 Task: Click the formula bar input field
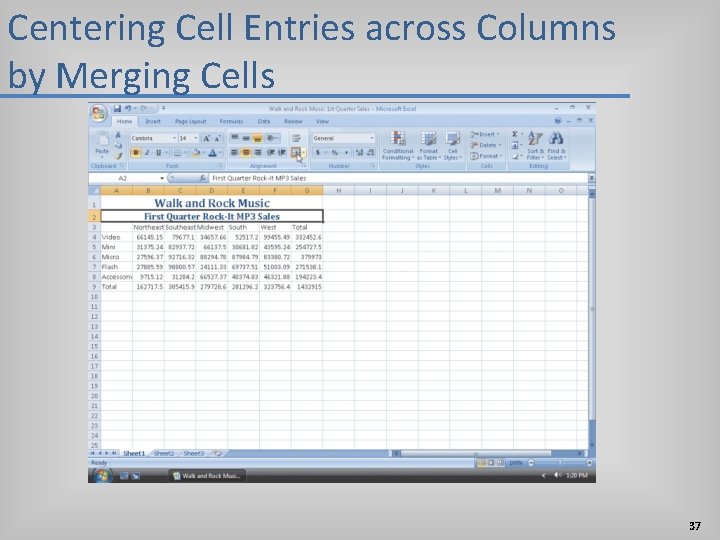pos(398,178)
